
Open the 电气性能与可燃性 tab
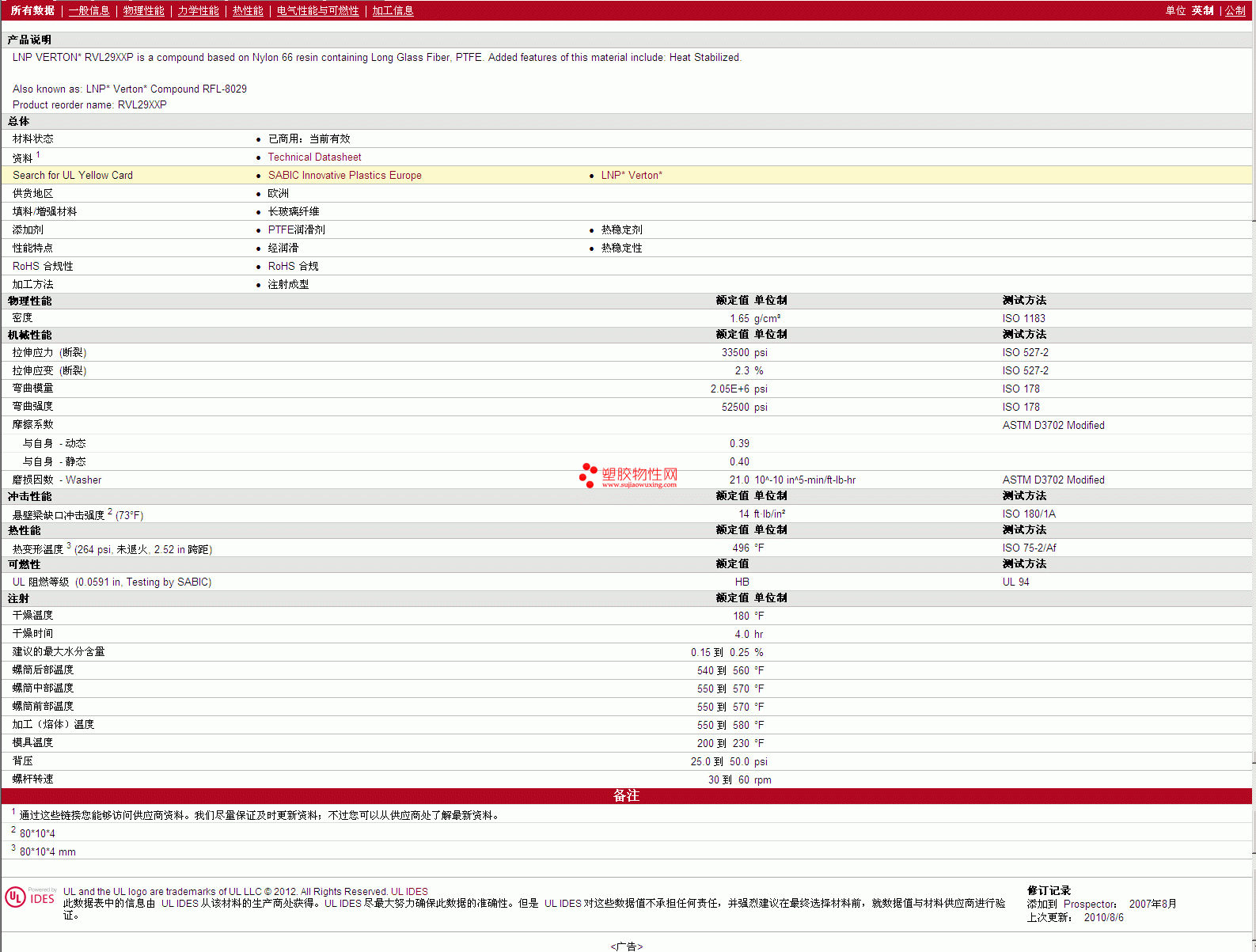coord(317,11)
